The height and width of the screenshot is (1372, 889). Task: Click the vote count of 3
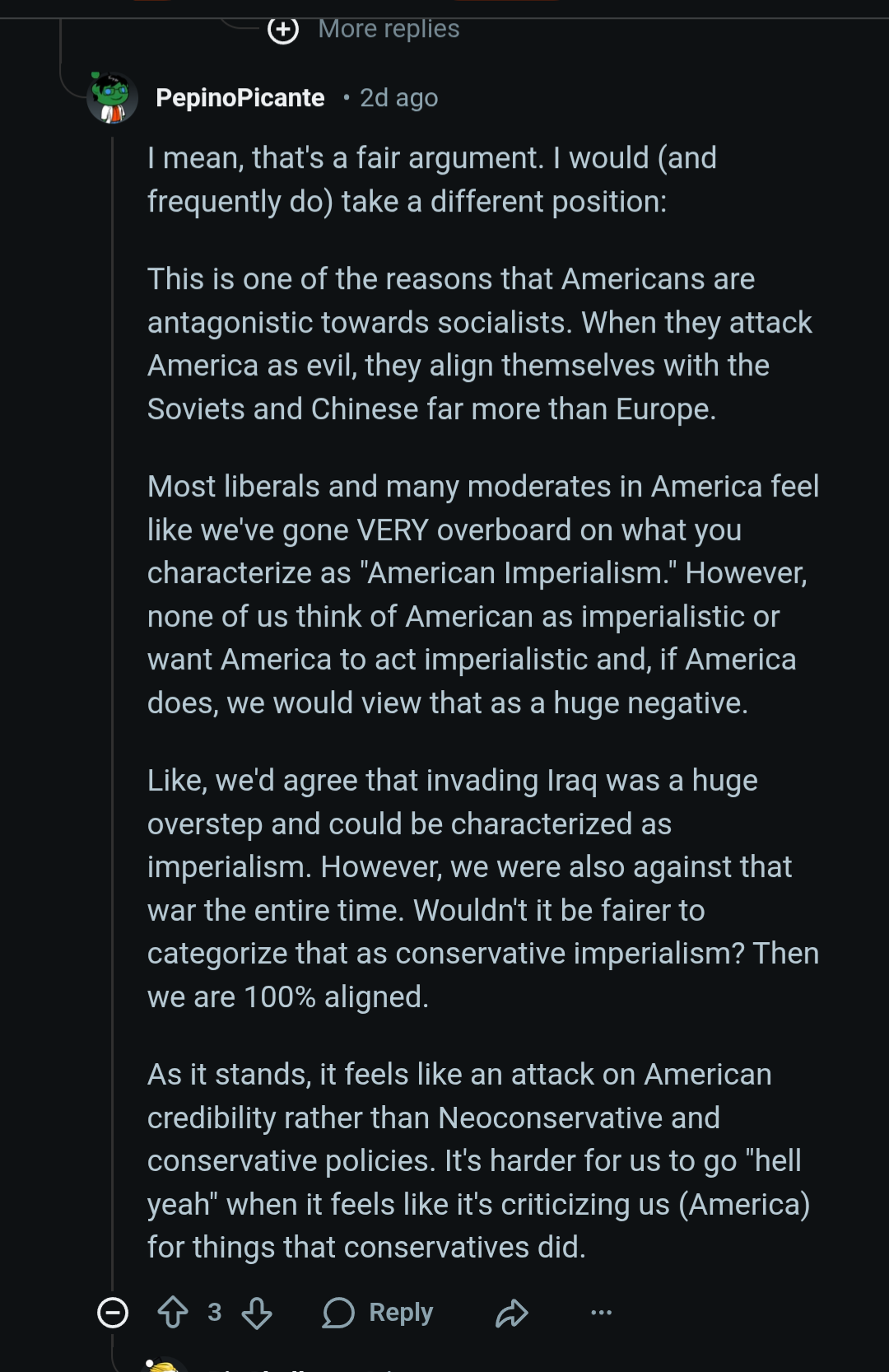(215, 1313)
